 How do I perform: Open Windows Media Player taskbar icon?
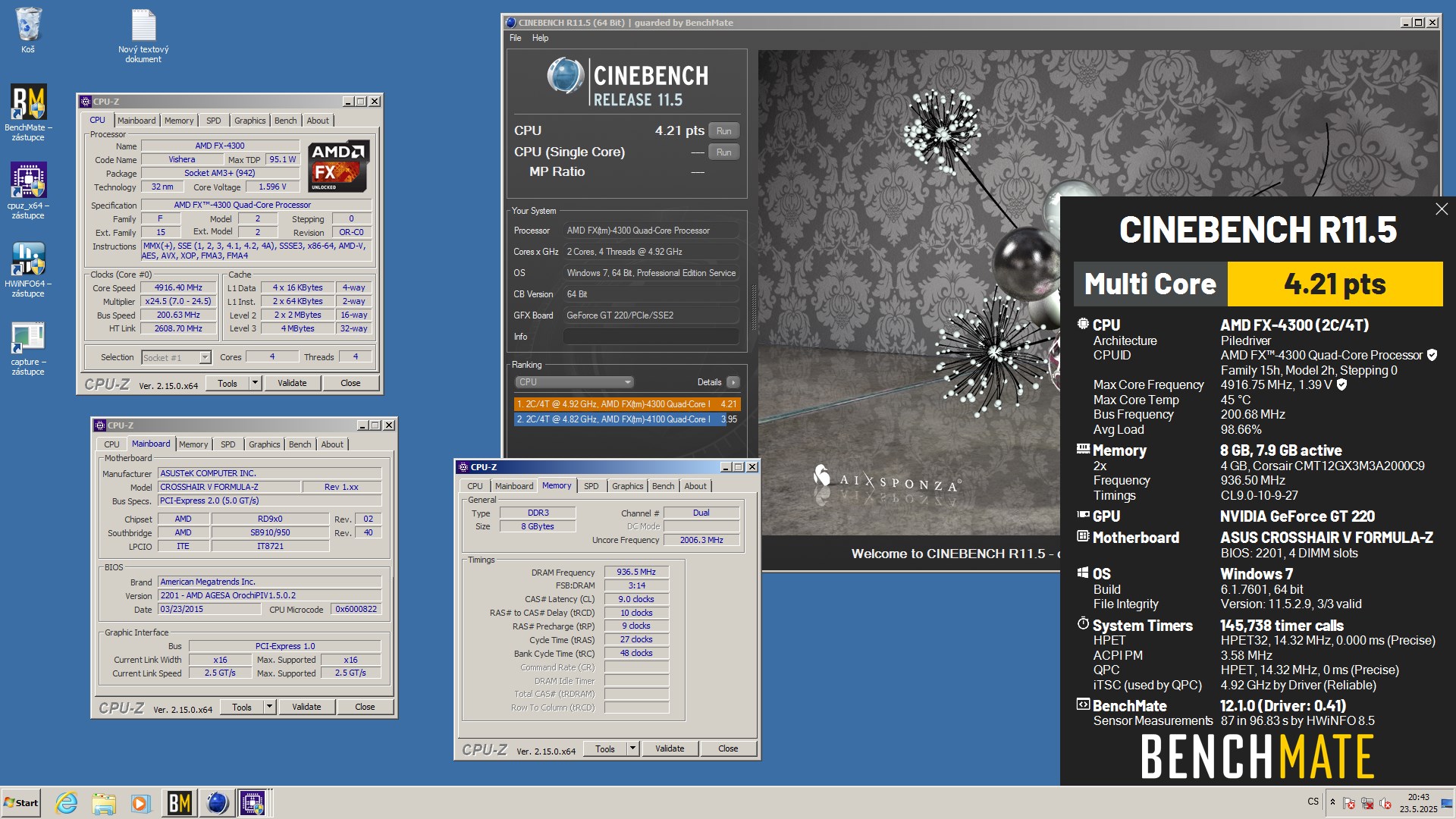point(141,802)
